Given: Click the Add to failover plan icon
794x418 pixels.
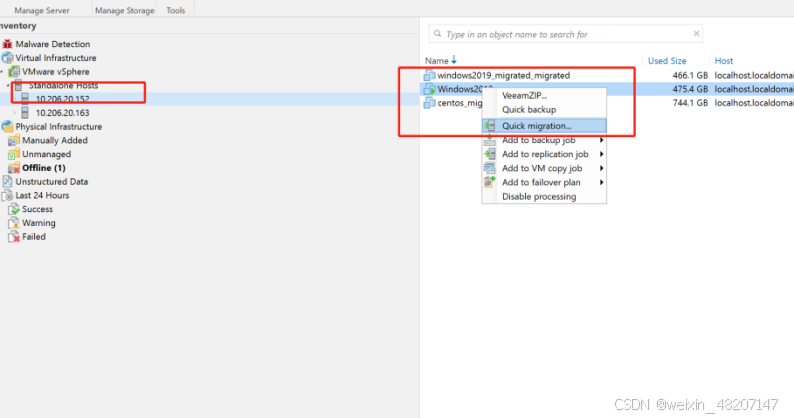Looking at the screenshot, I should [x=490, y=182].
